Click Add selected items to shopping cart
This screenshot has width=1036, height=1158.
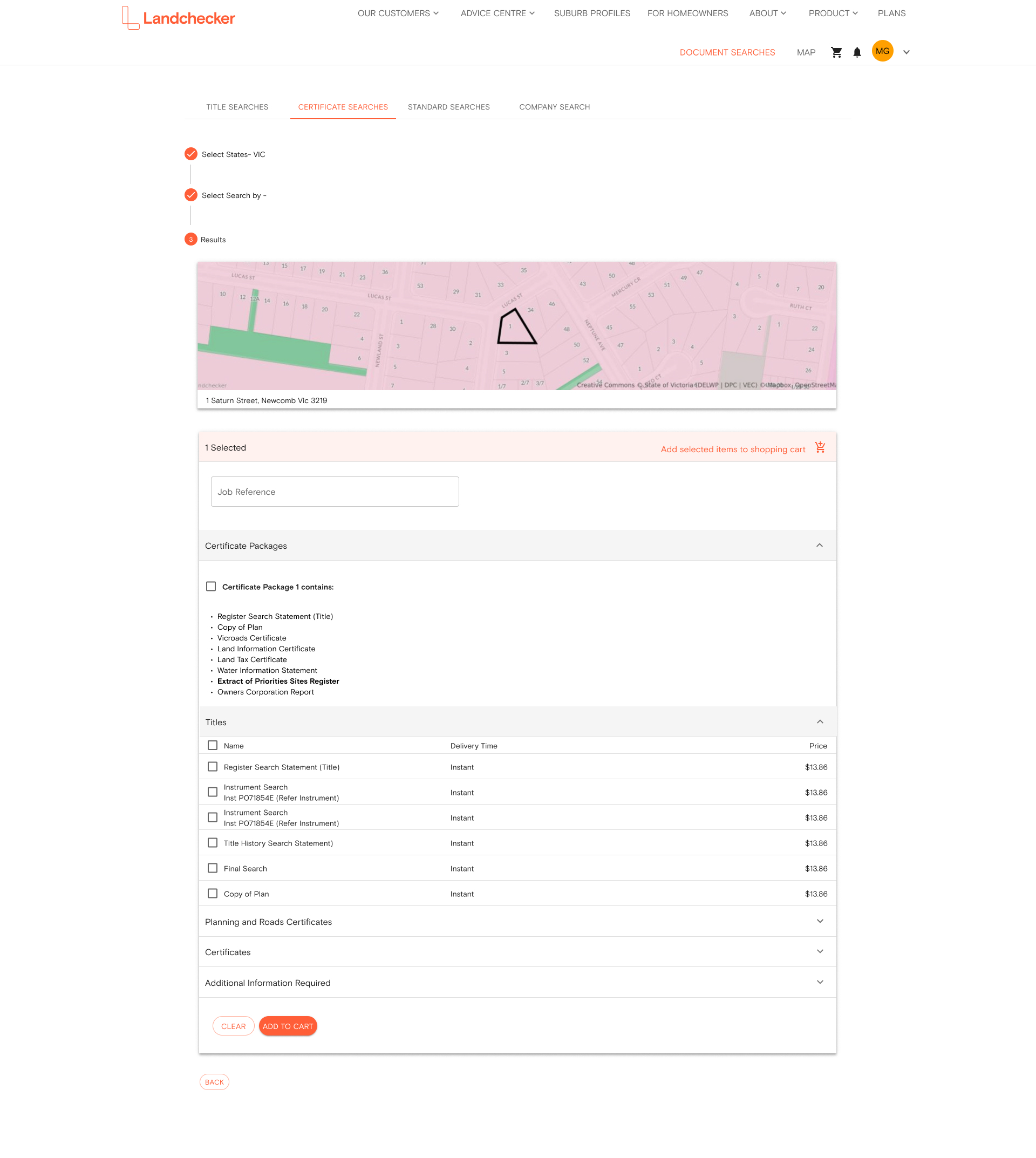pyautogui.click(x=733, y=449)
